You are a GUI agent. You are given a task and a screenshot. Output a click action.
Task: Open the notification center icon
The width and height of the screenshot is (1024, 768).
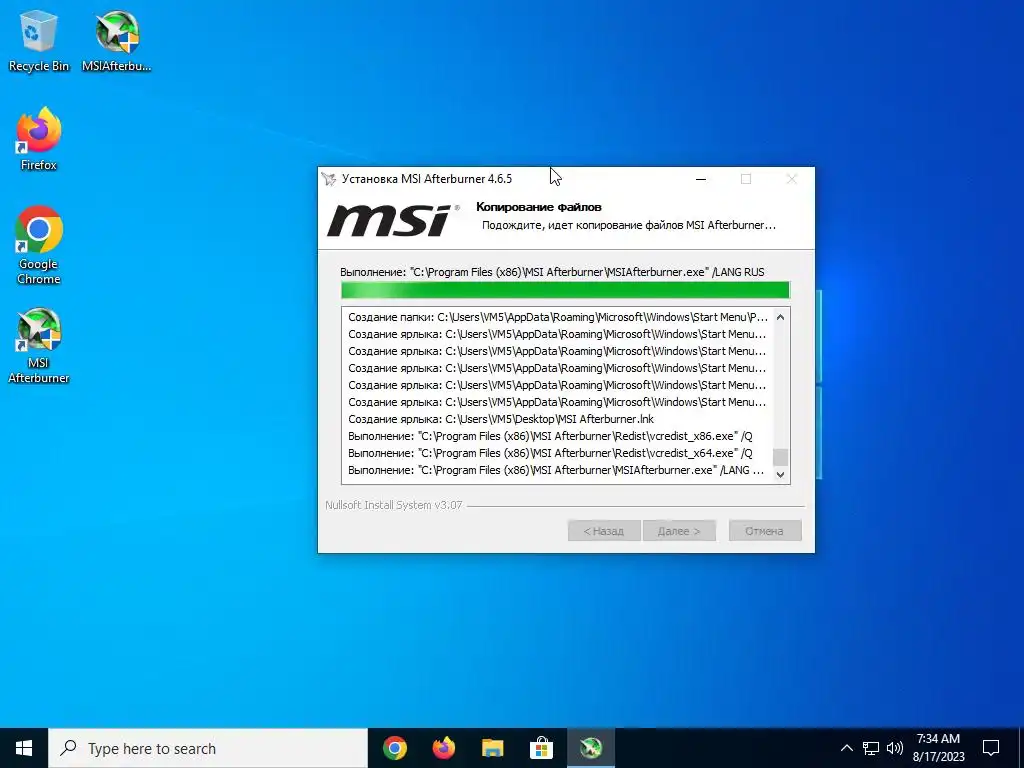click(x=991, y=748)
